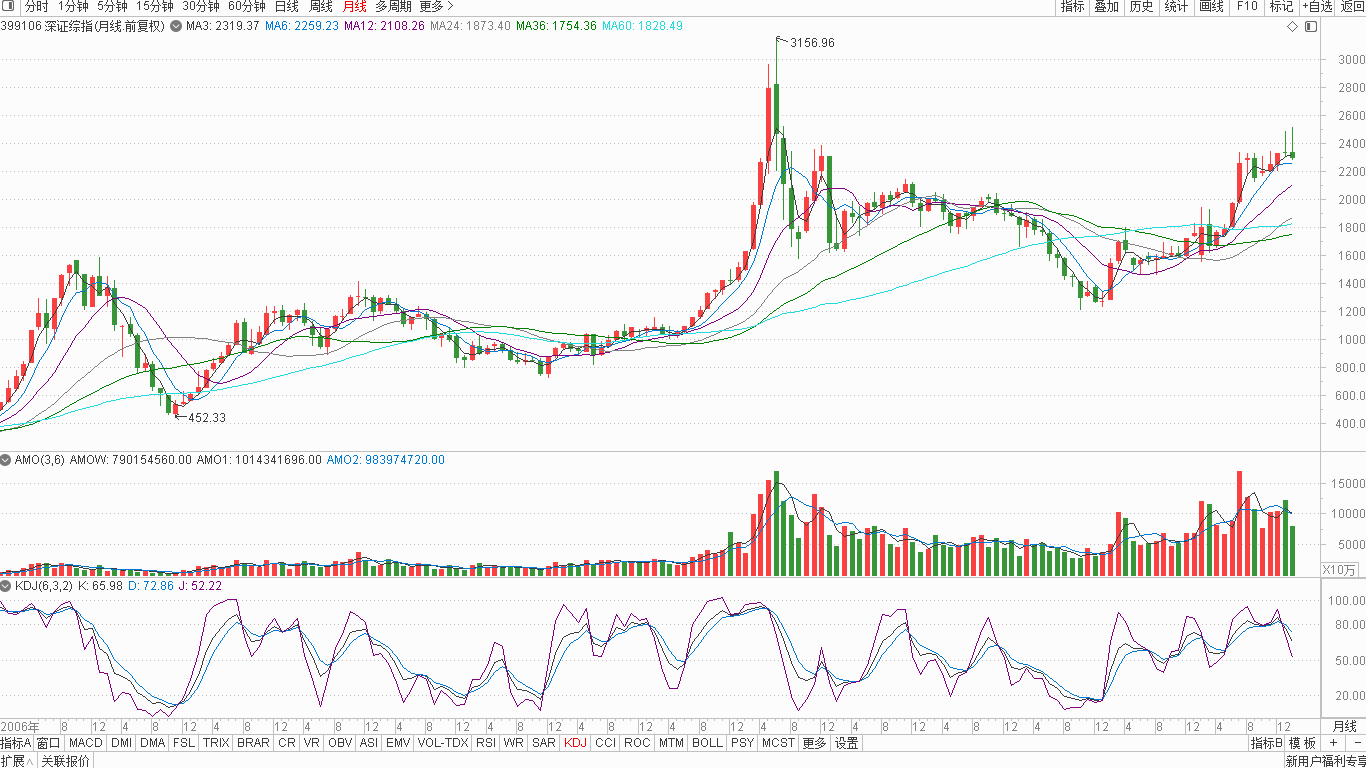Select the 30分钟 period
This screenshot has height=768, width=1366.
[201, 6]
